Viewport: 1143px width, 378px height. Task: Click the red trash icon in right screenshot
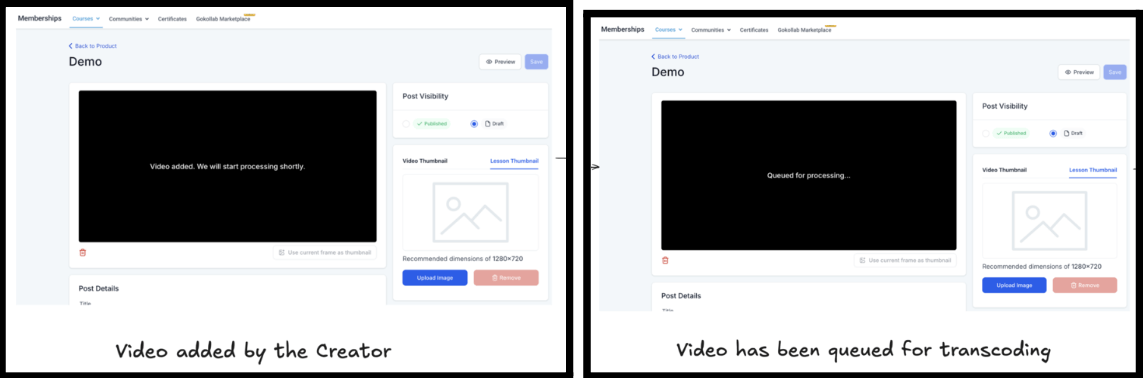(665, 260)
